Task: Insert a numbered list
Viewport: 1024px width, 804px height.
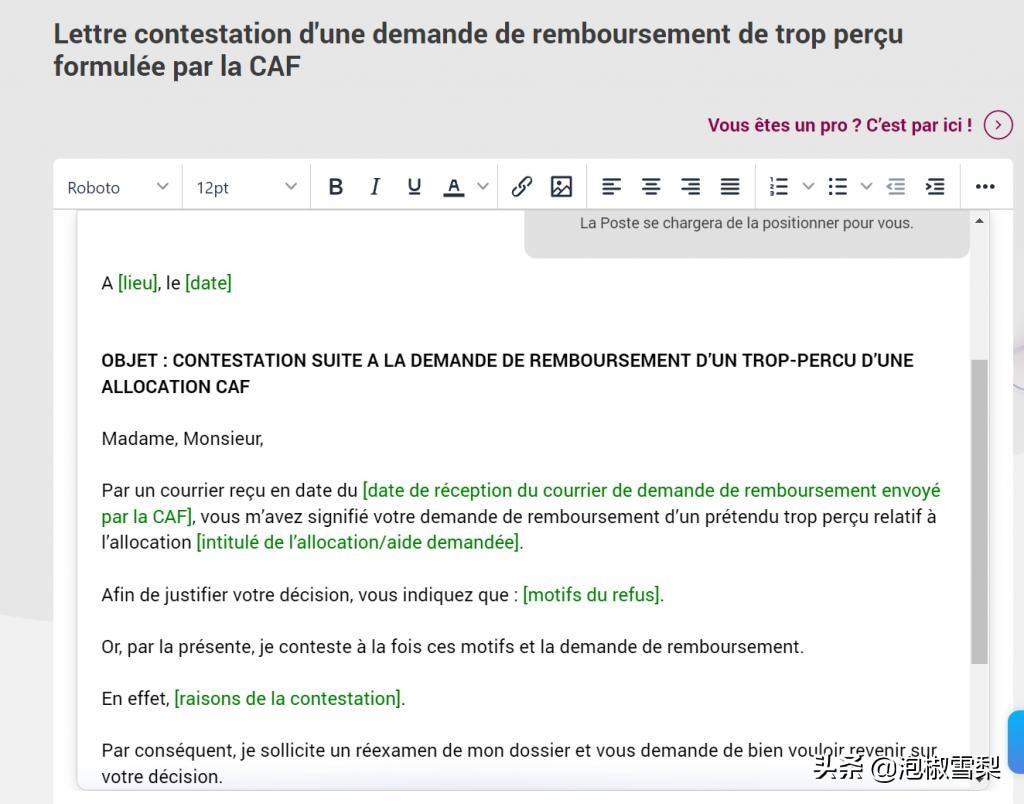Action: click(779, 187)
